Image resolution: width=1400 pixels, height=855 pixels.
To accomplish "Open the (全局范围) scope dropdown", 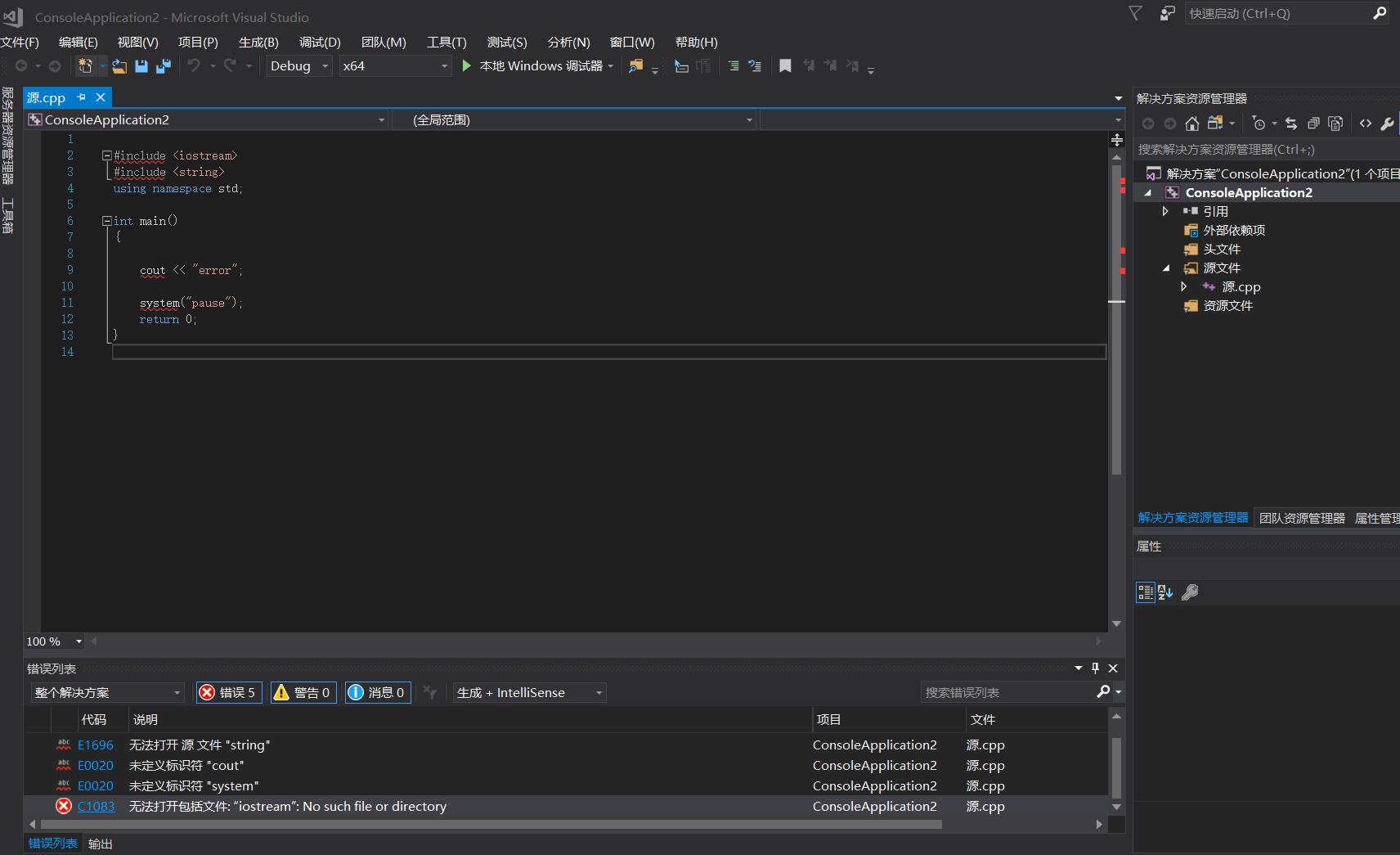I will [x=574, y=120].
